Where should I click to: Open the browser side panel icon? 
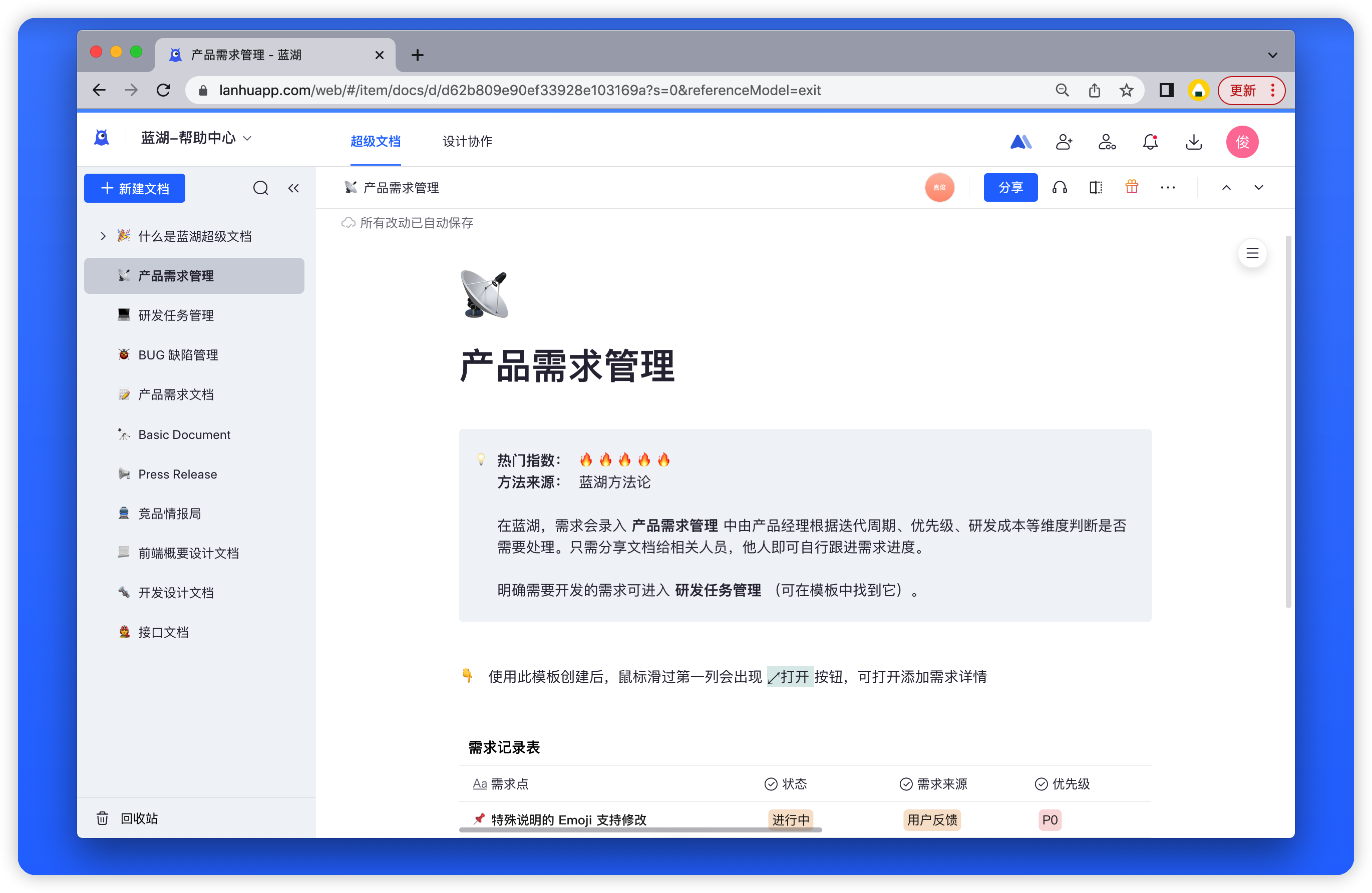point(1166,90)
